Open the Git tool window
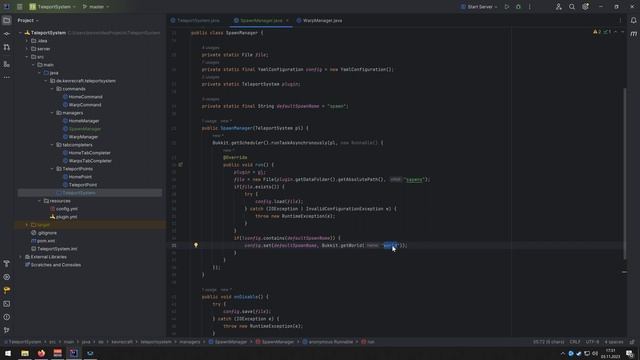640x360 pixels. pyautogui.click(x=7, y=330)
